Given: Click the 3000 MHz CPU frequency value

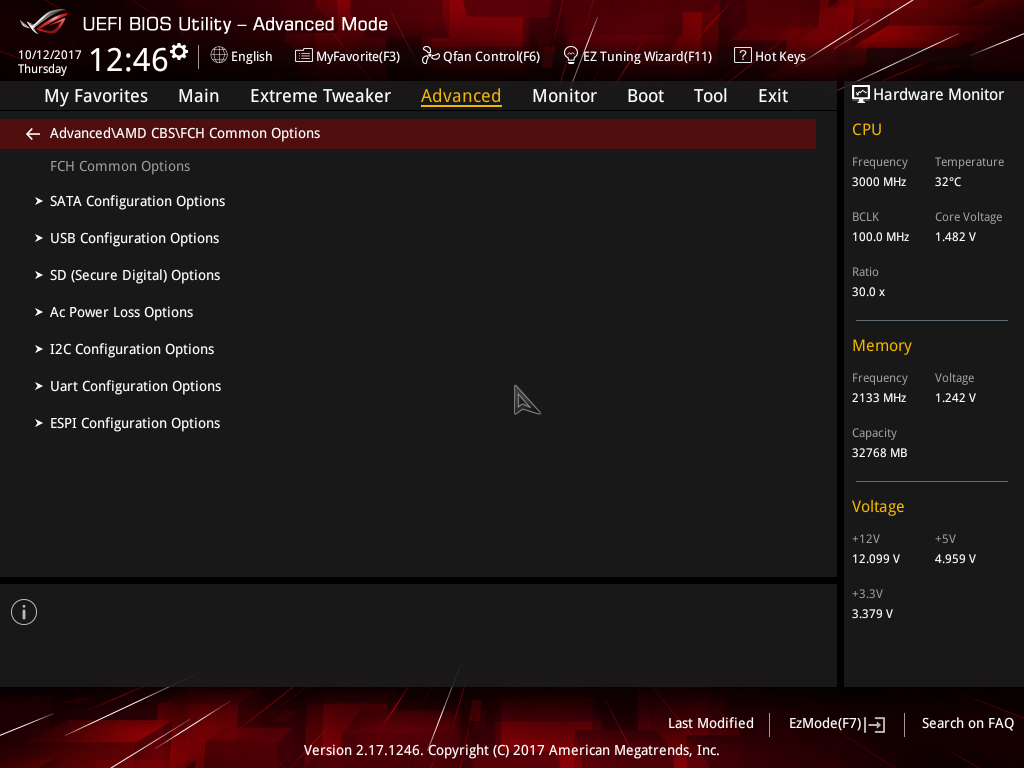Looking at the screenshot, I should click(879, 182).
